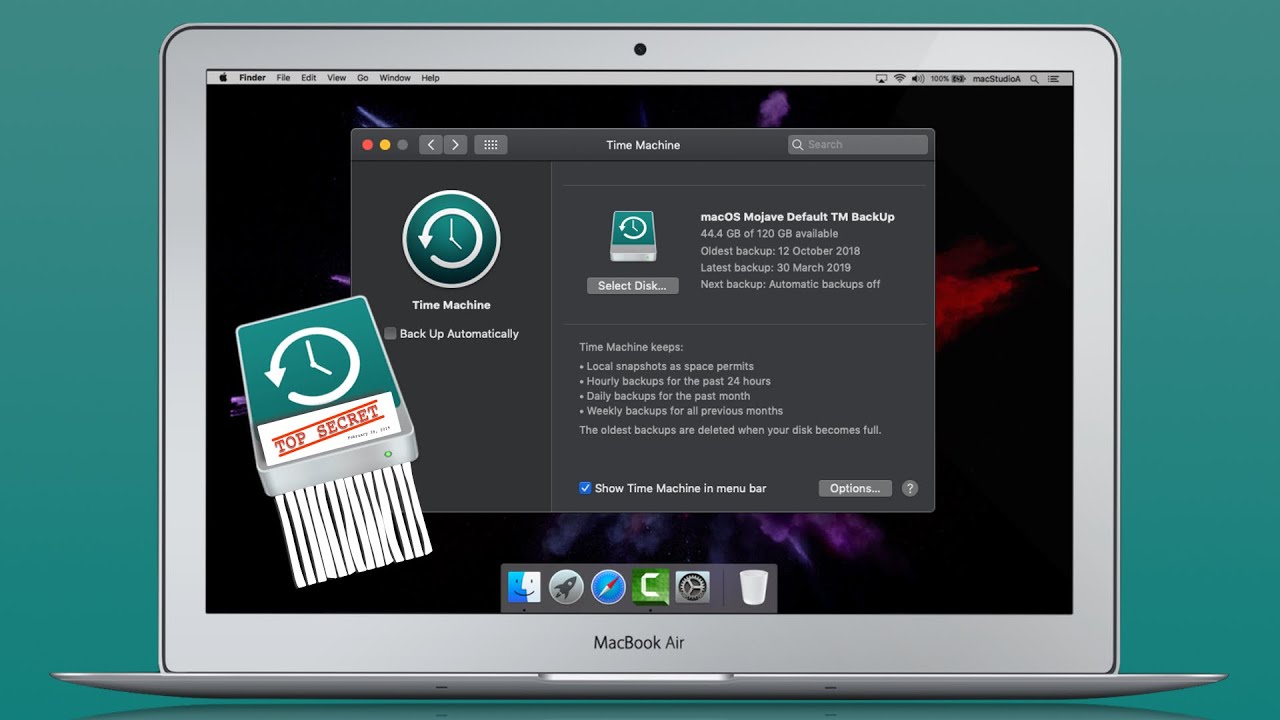
Task: Click the large Time Machine clock icon
Action: coord(451,240)
